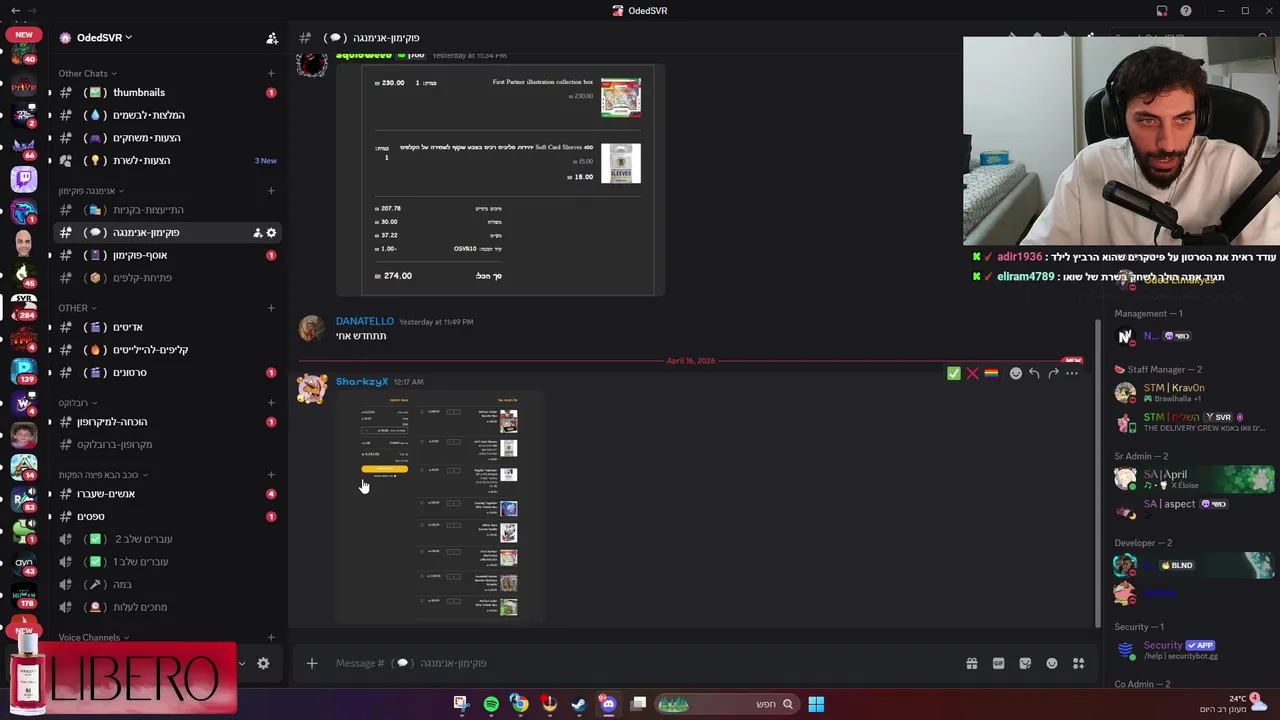Viewport: 1280px width, 720px height.
Task: Open the GIF picker icon
Action: click(998, 663)
